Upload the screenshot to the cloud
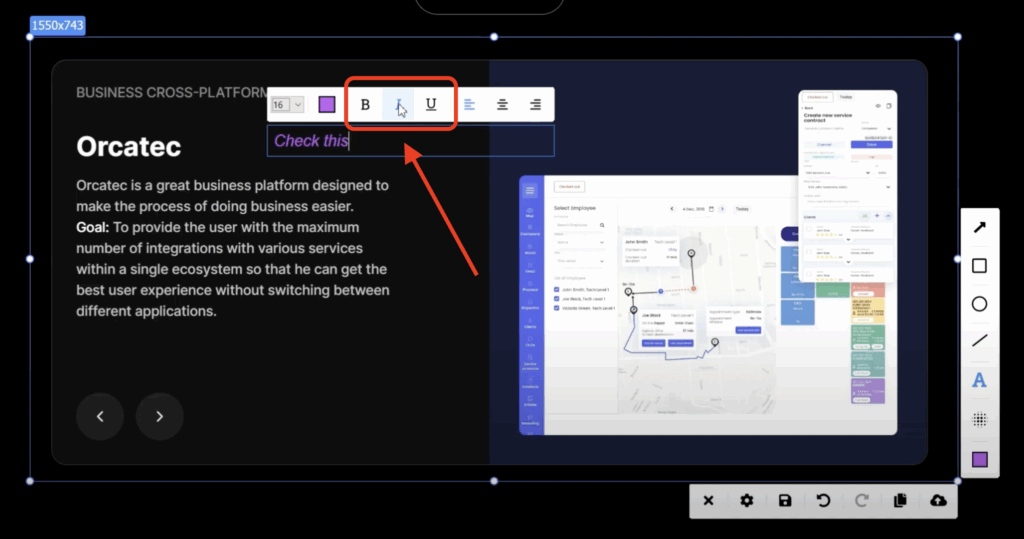This screenshot has width=1024, height=539. point(938,501)
